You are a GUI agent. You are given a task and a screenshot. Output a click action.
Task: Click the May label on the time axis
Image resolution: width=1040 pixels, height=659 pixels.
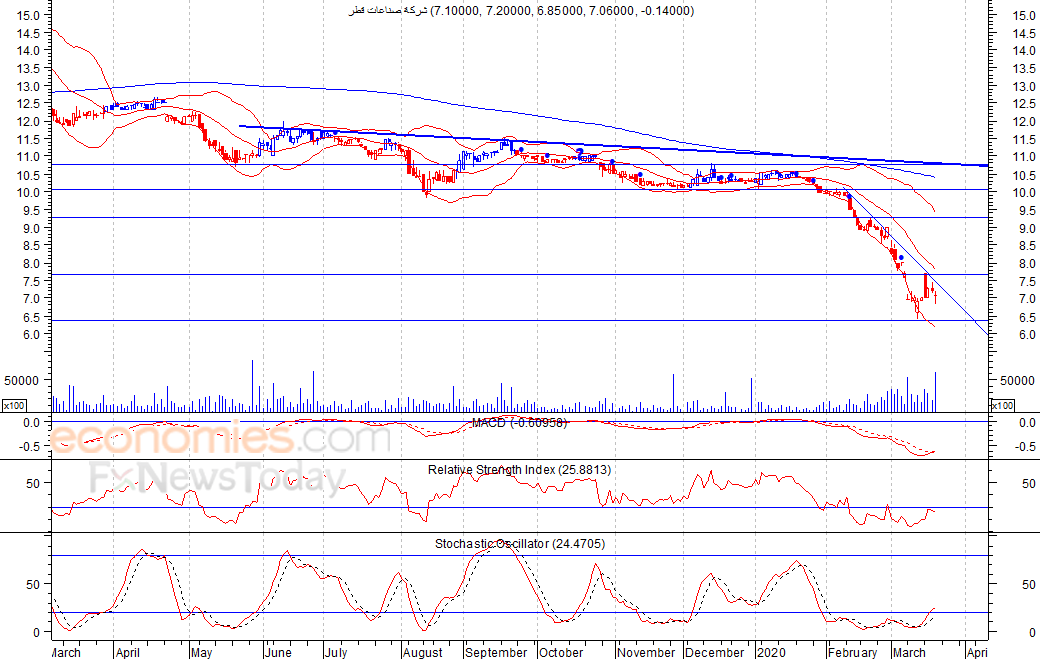click(202, 652)
